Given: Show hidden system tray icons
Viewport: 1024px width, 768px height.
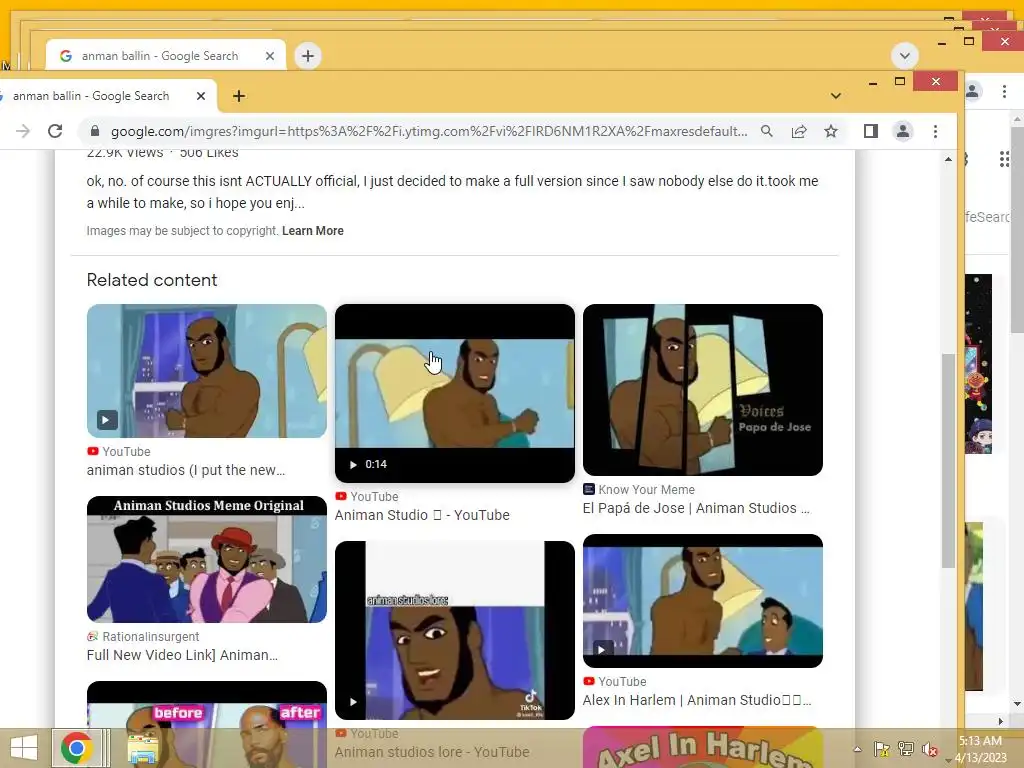Looking at the screenshot, I should tap(857, 749).
